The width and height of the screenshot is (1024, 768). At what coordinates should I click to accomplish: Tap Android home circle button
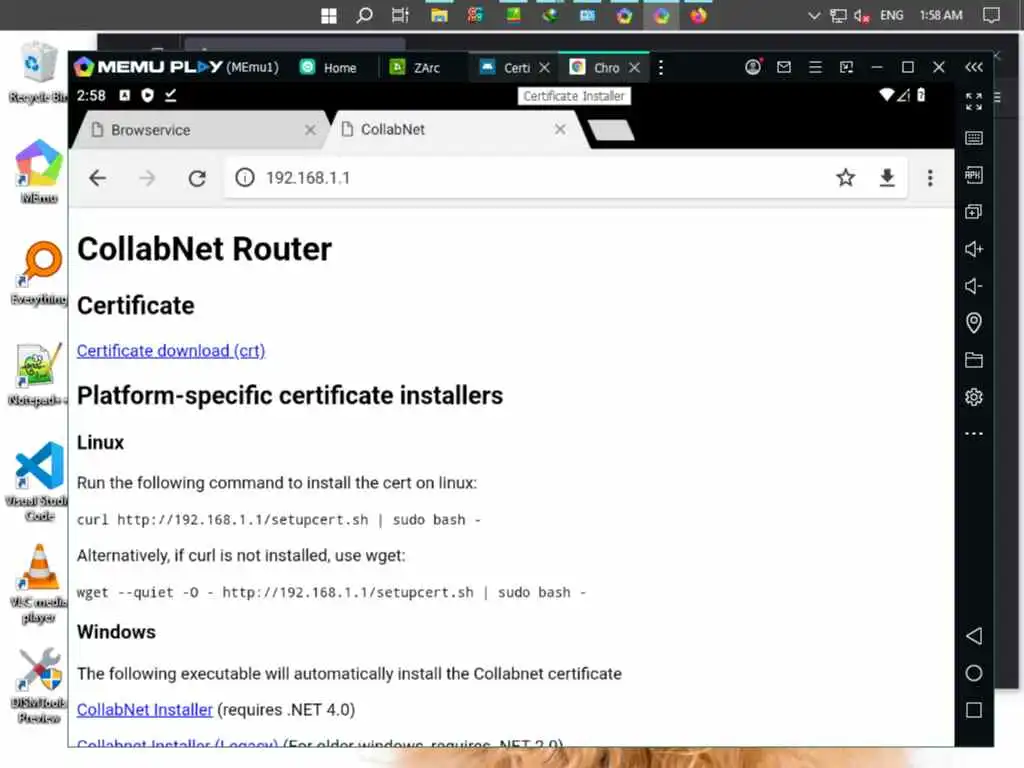974,673
